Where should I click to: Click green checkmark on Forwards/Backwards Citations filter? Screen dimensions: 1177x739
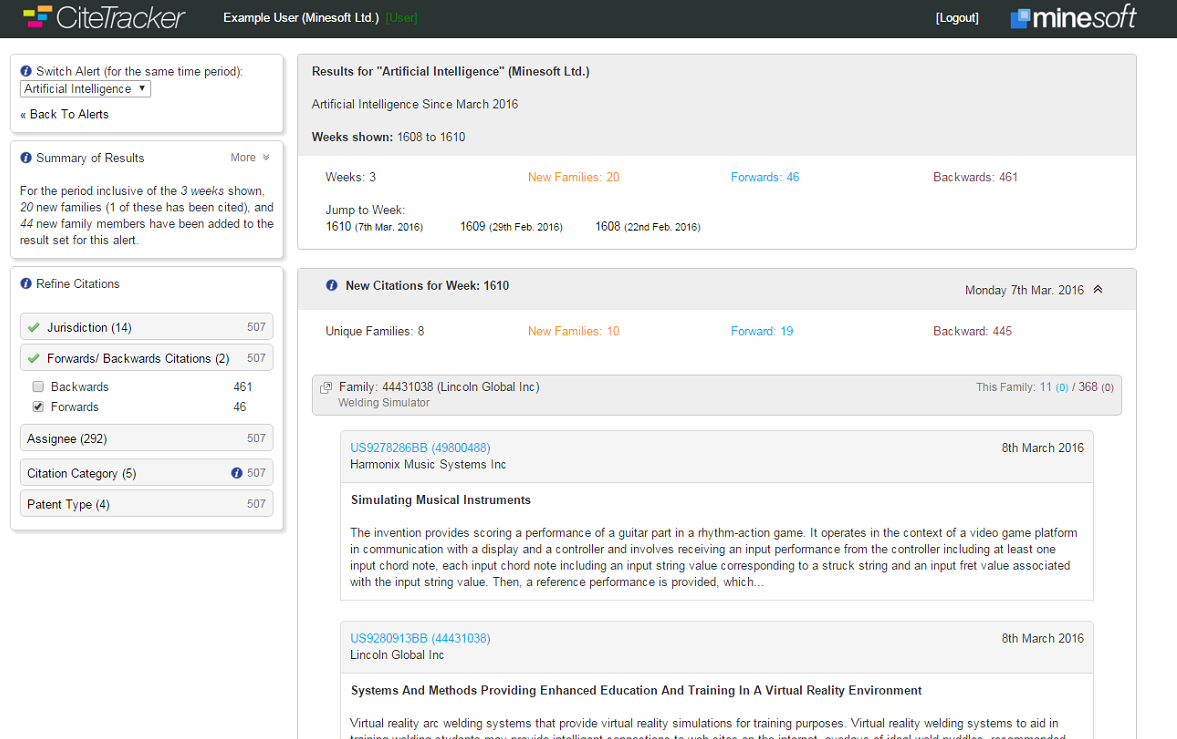34,358
